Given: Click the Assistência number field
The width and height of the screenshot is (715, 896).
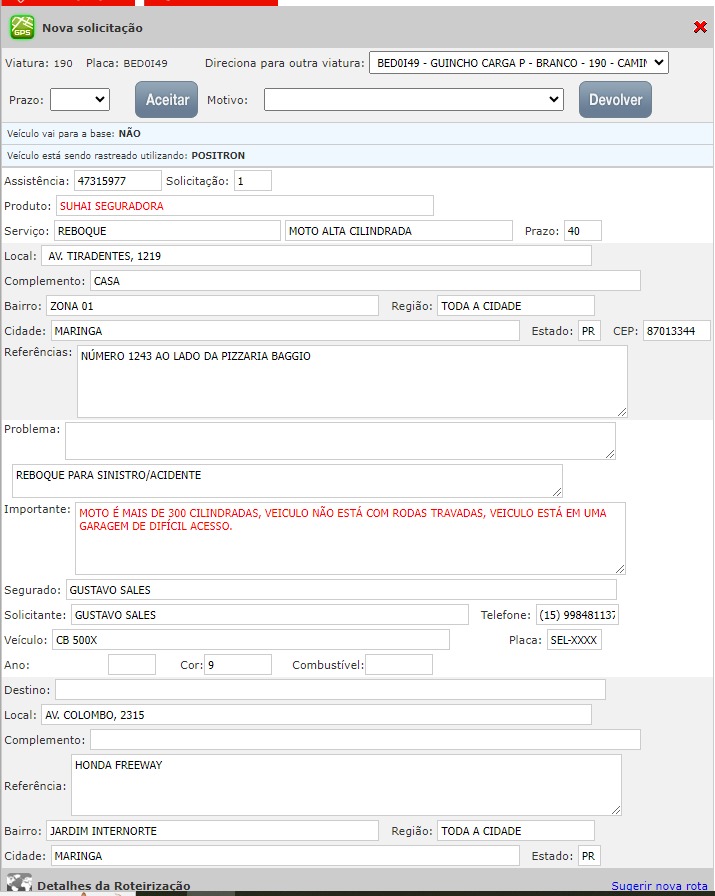Looking at the screenshot, I should point(117,181).
